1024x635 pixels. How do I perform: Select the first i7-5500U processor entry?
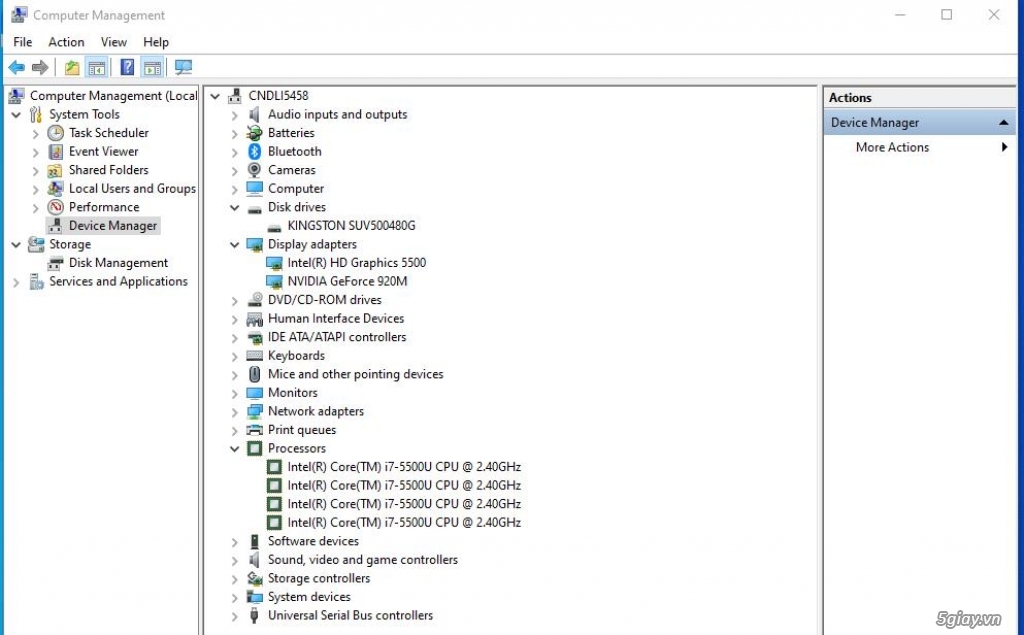tap(404, 467)
